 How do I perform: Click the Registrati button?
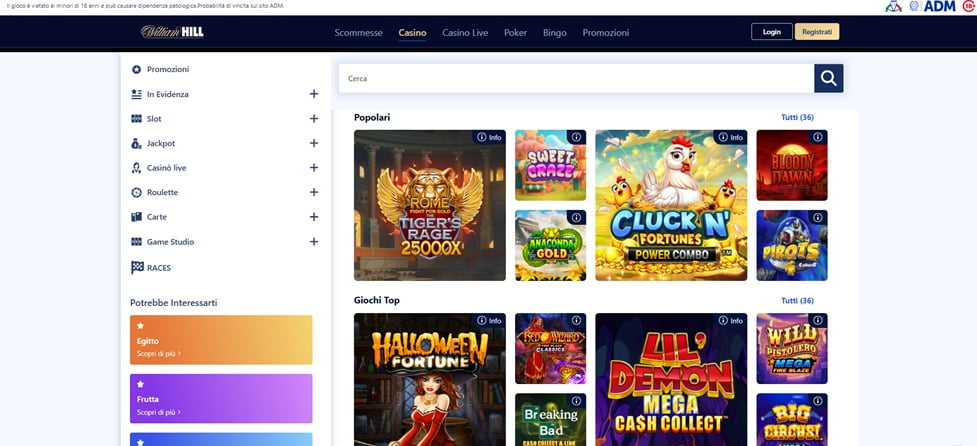pos(817,32)
